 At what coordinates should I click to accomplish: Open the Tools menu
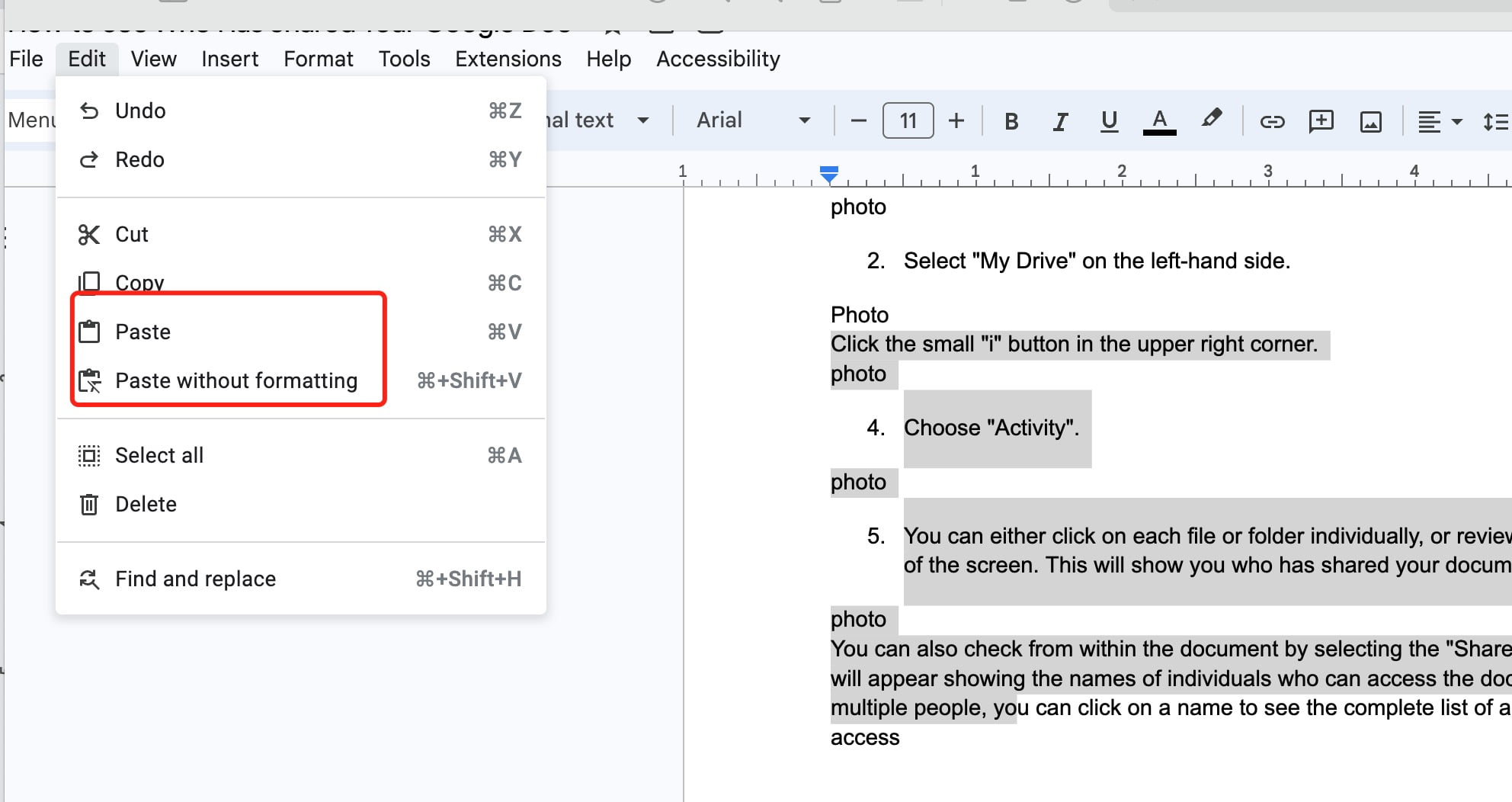pyautogui.click(x=404, y=59)
